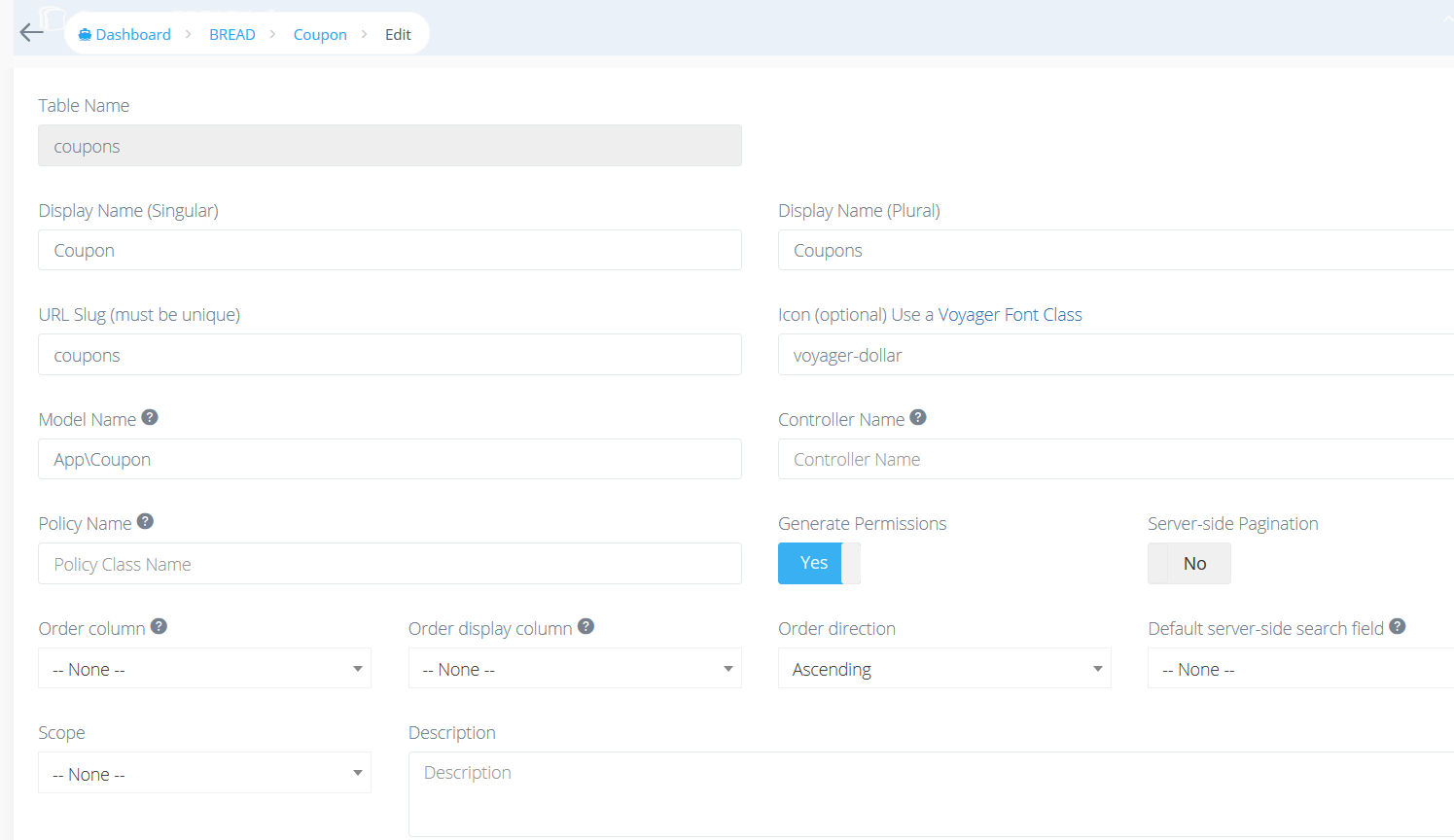
Task: Click the question mark next to Order column
Action: pyautogui.click(x=158, y=625)
